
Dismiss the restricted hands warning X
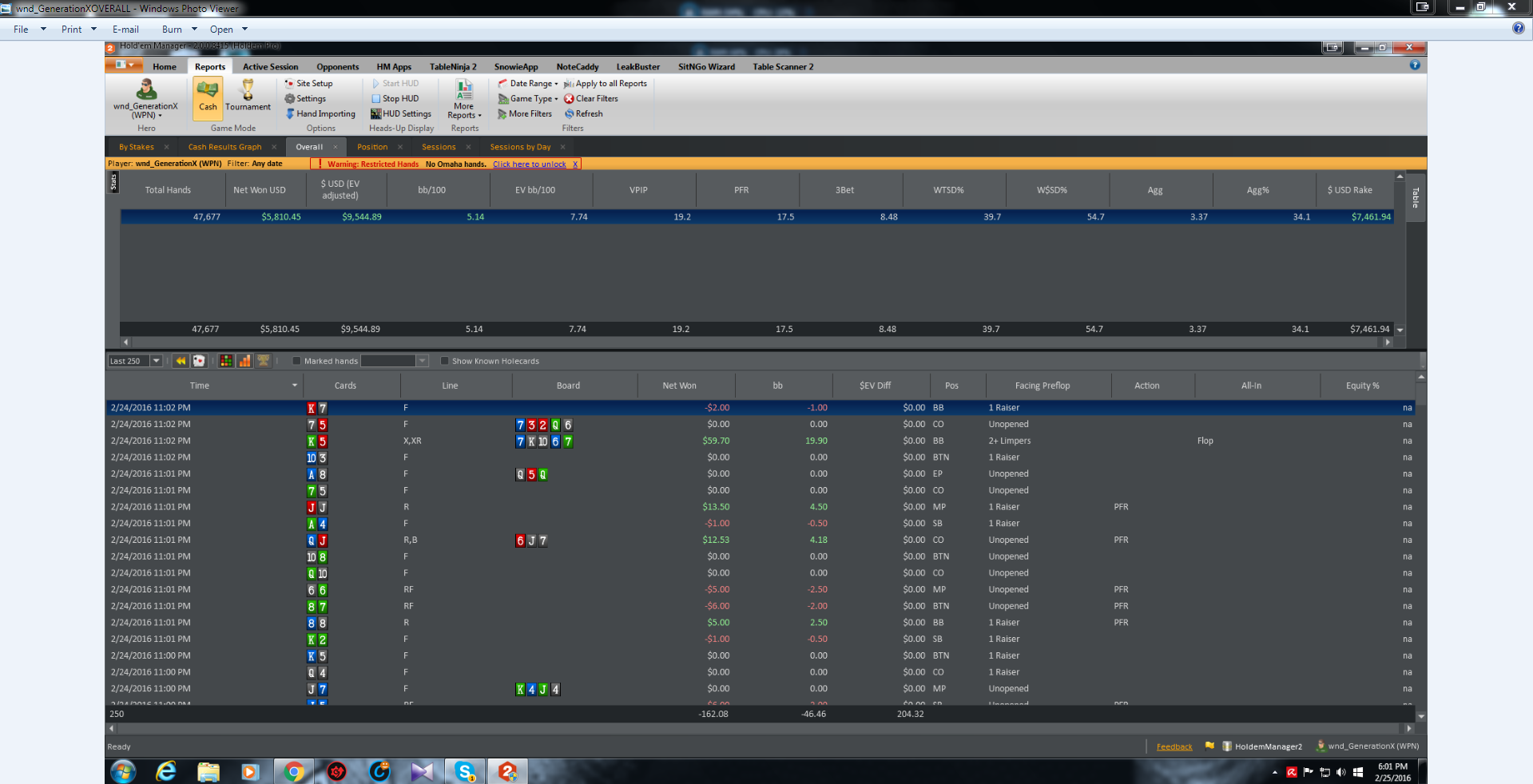pyautogui.click(x=575, y=164)
